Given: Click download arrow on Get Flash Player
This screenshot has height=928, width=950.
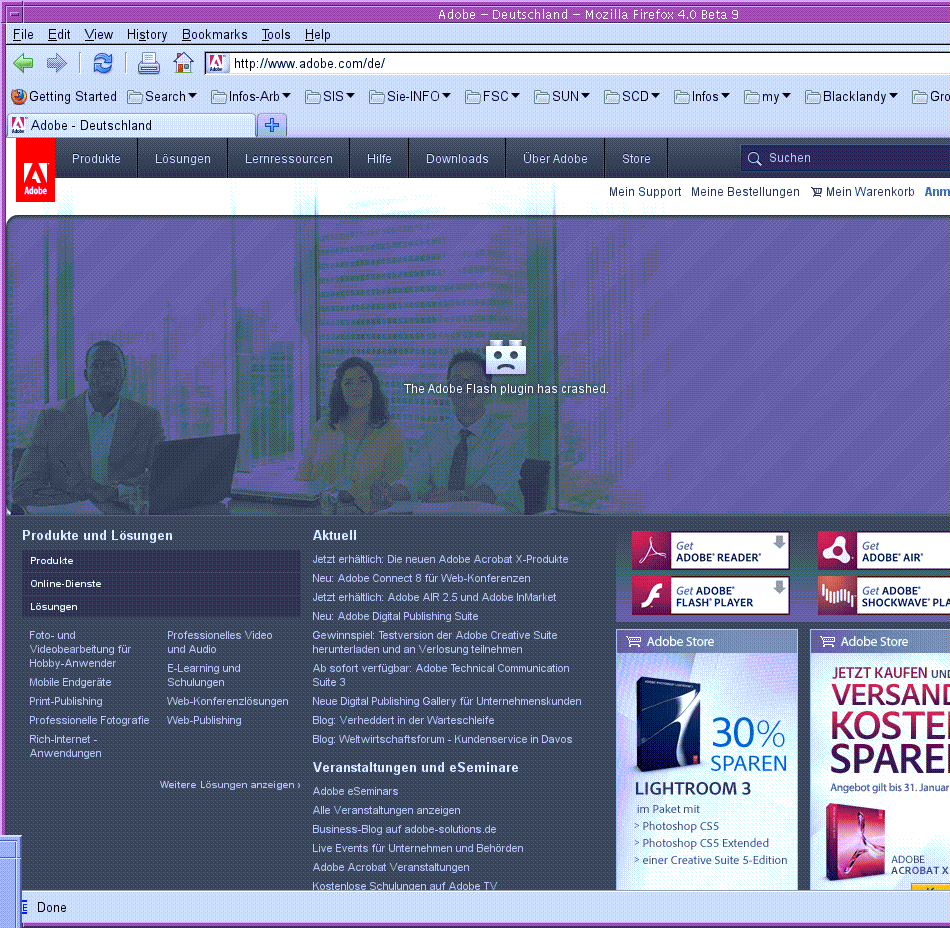Looking at the screenshot, I should coord(779,586).
